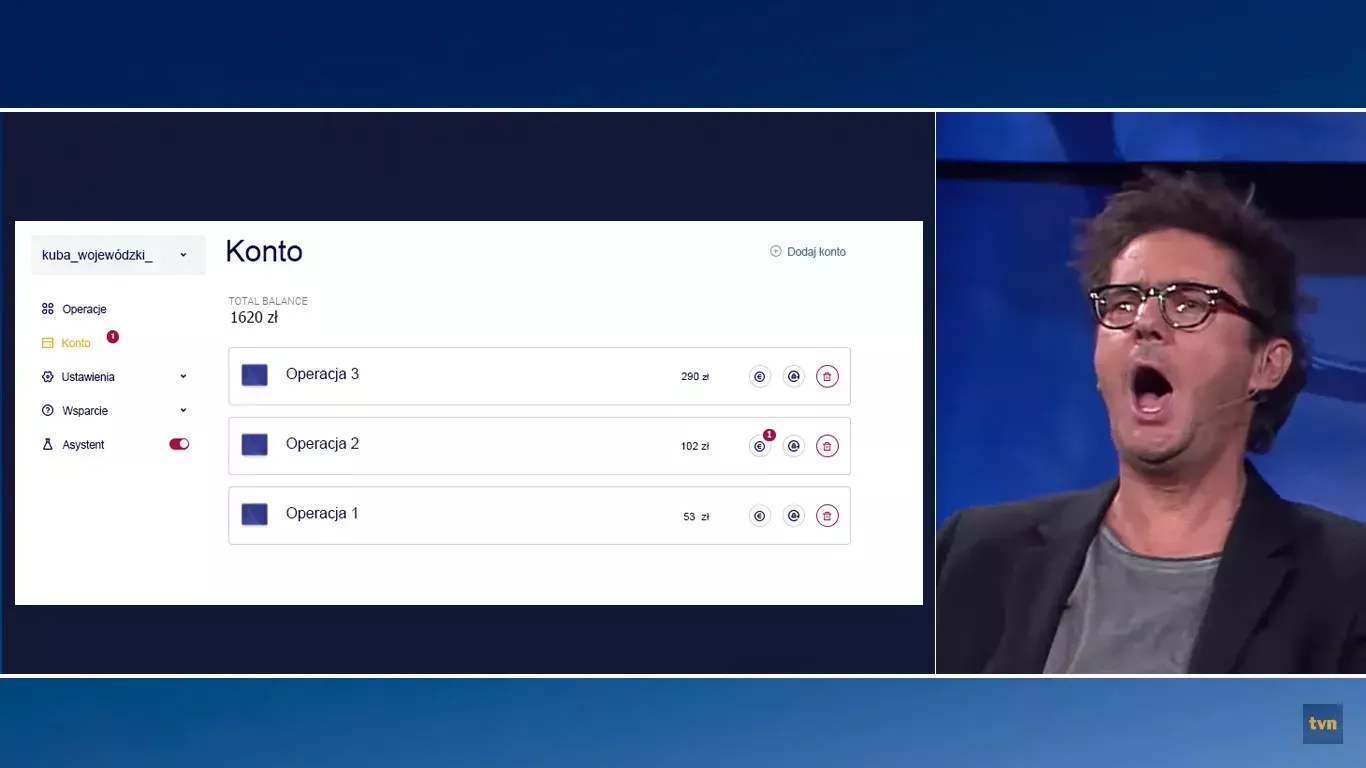Delete Operacja 2 with trash icon
This screenshot has width=1366, height=768.
point(827,446)
